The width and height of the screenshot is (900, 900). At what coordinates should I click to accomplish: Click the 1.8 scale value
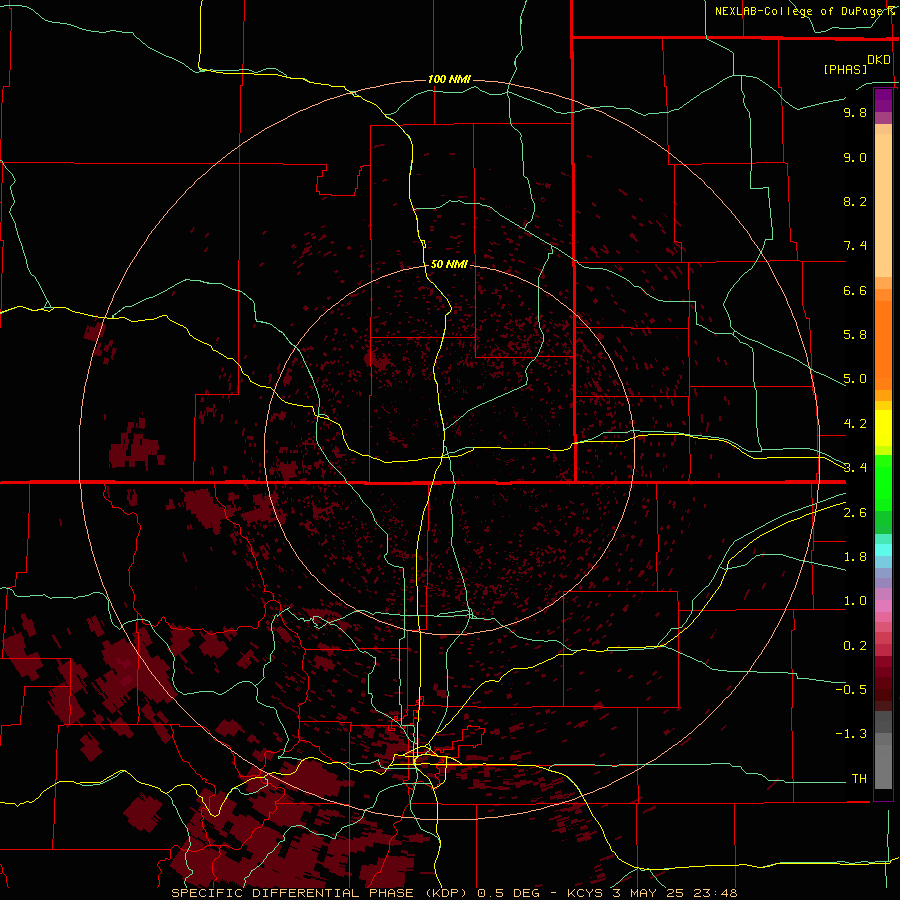click(855, 557)
